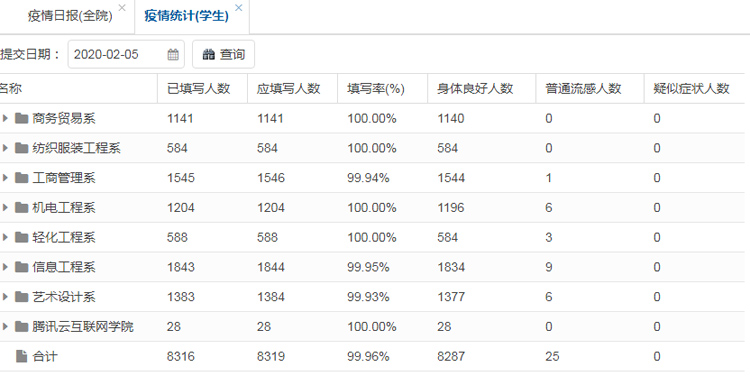750x376 pixels.
Task: Click the calendar icon in date field
Action: (173, 55)
